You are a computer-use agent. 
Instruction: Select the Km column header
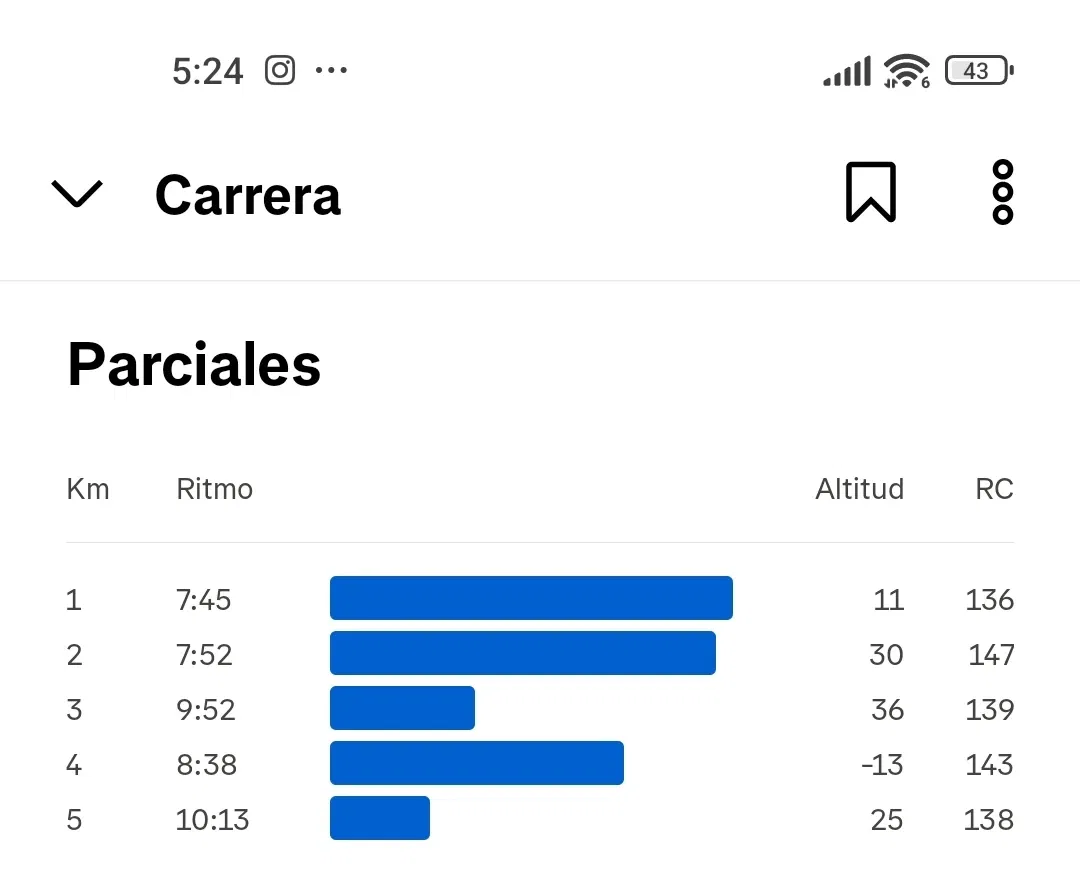88,489
